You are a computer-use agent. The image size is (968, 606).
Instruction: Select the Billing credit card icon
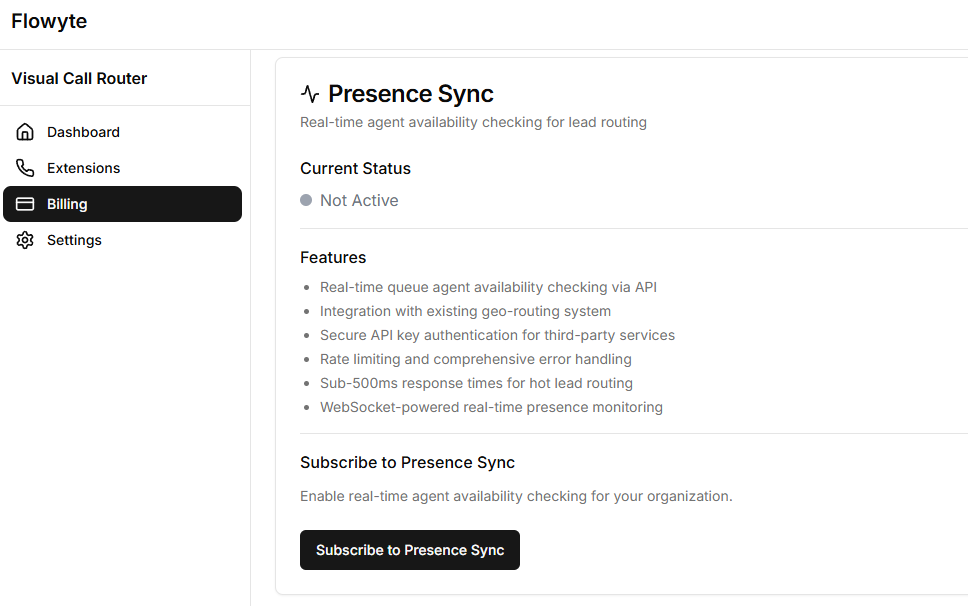pyautogui.click(x=25, y=203)
